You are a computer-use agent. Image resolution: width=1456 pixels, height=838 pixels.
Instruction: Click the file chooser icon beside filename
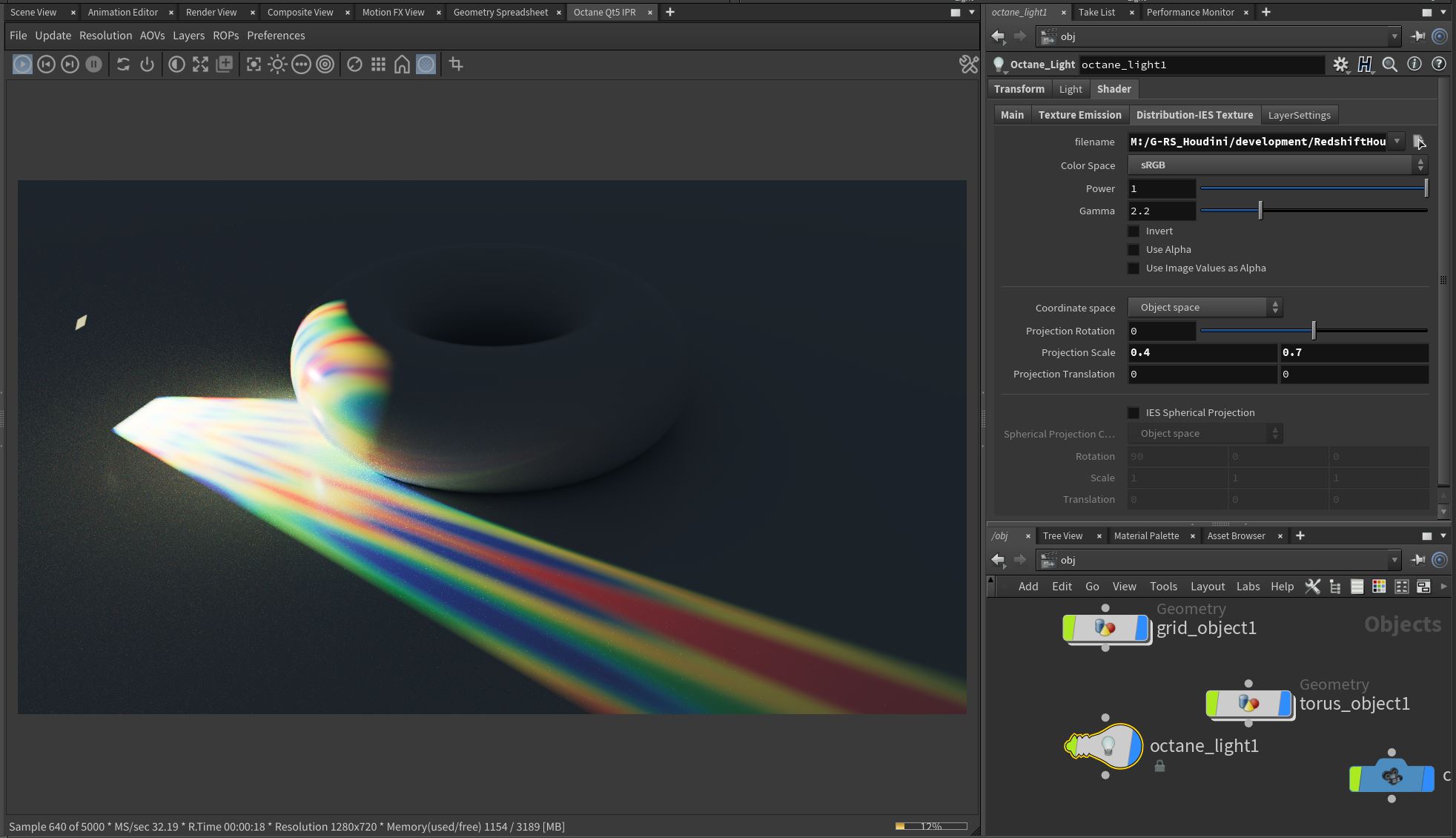[x=1418, y=142]
